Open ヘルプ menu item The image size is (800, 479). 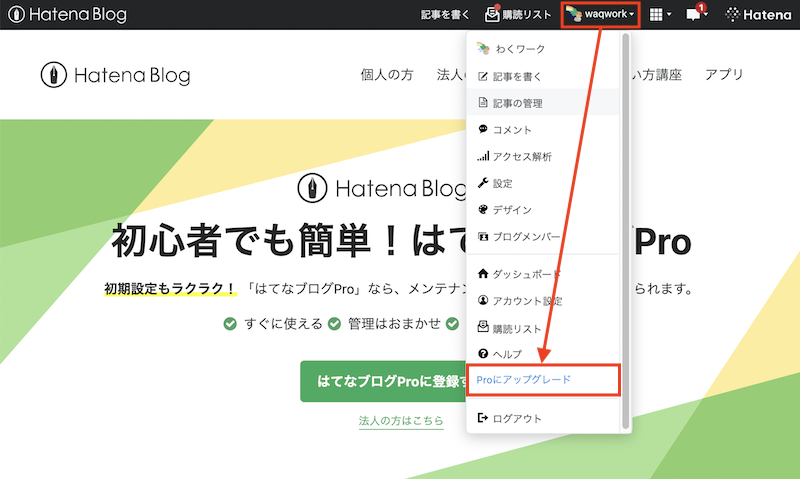click(x=542, y=354)
